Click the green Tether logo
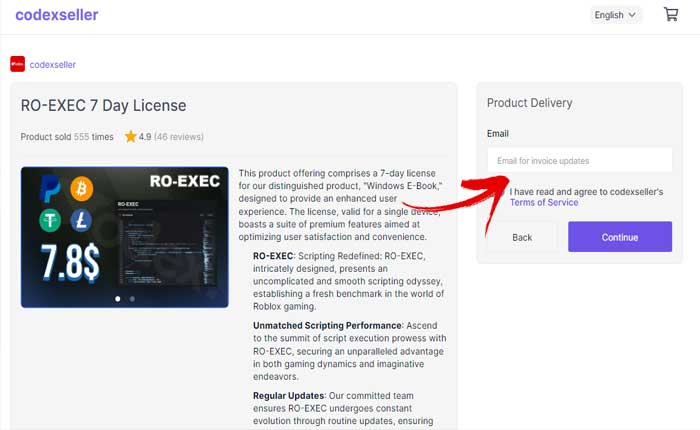This screenshot has width=700, height=430. pos(49,221)
